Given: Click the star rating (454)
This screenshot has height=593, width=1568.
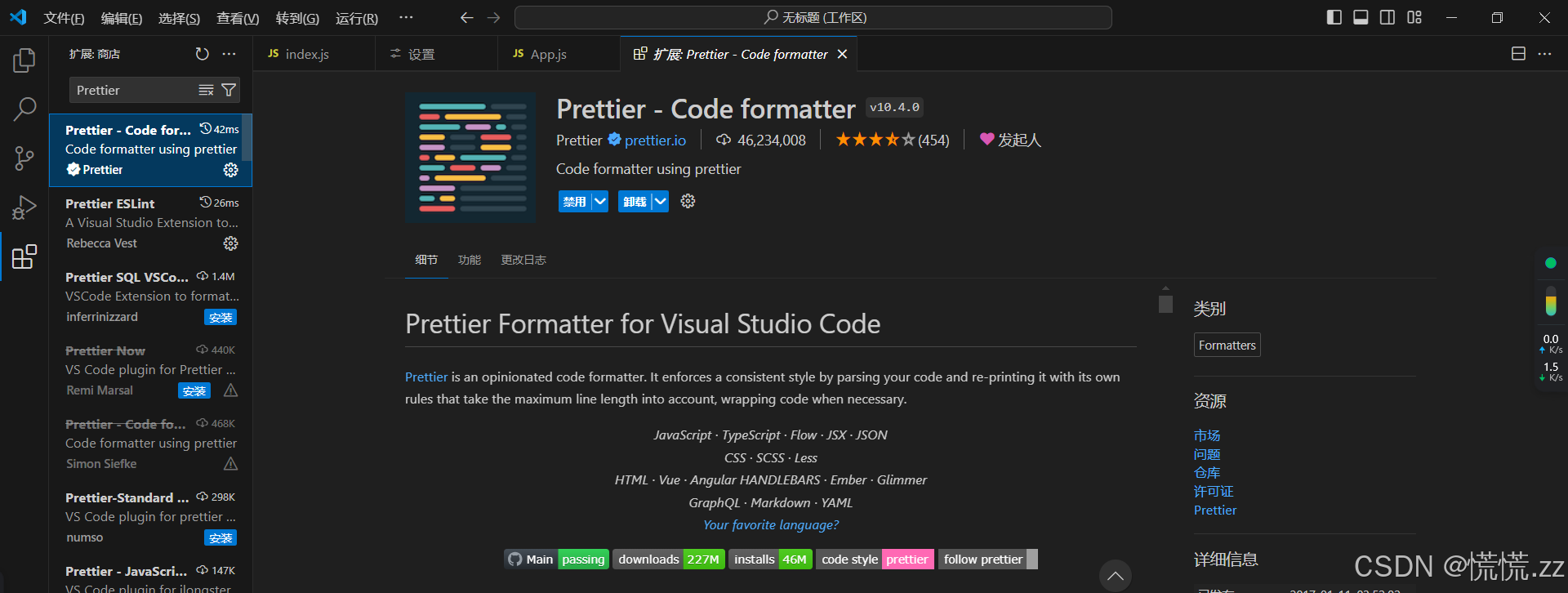Looking at the screenshot, I should [x=892, y=140].
